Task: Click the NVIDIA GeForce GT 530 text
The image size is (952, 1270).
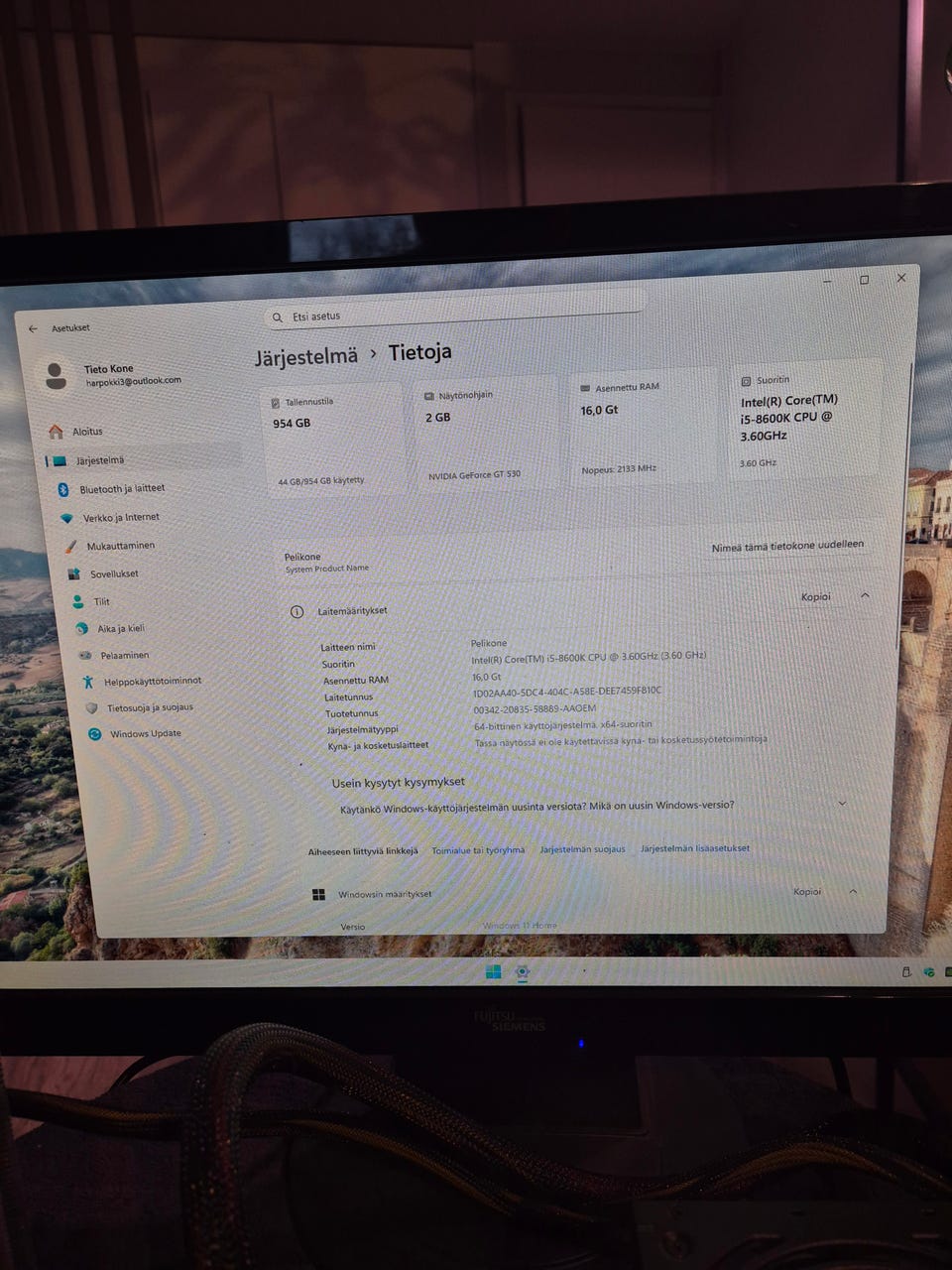Action: coord(474,475)
